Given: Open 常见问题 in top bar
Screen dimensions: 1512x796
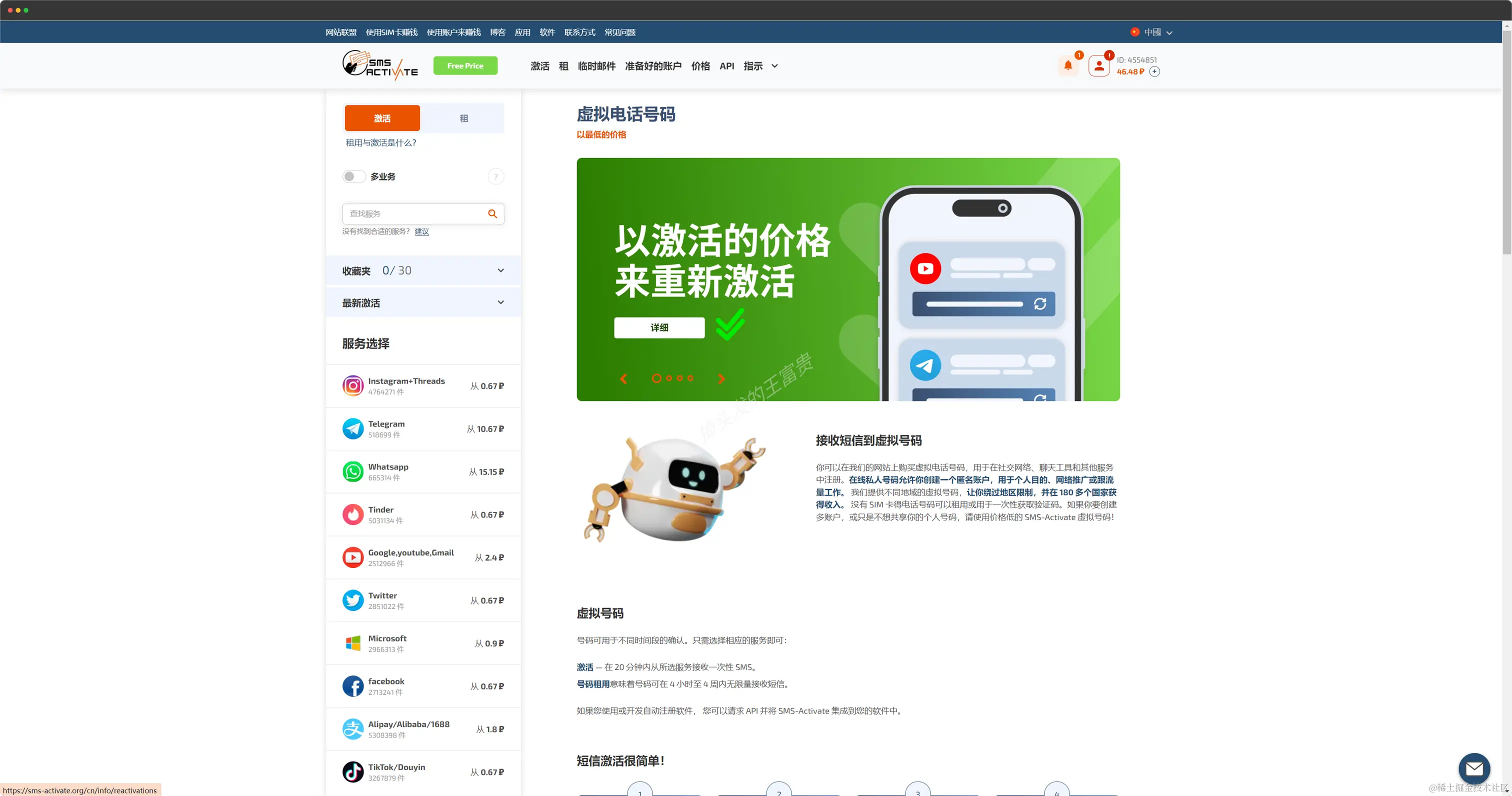Looking at the screenshot, I should (620, 32).
